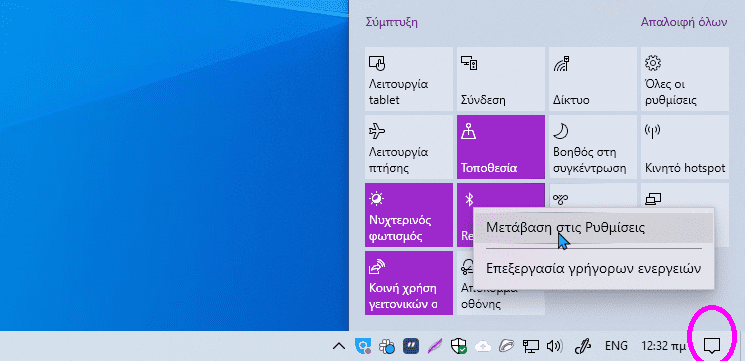The height and width of the screenshot is (361, 745).
Task: Switch input language via ENG indicator
Action: pos(616,346)
